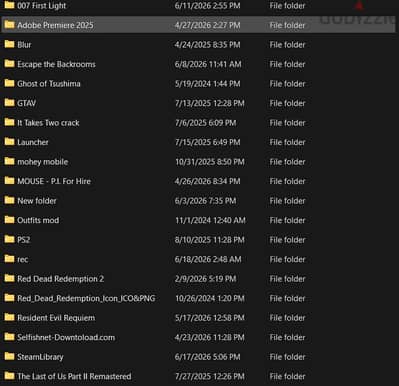Viewport: 399px width, 386px height.
Task: Select the folder icon beside 007 First Light
Action: pyautogui.click(x=9, y=5)
